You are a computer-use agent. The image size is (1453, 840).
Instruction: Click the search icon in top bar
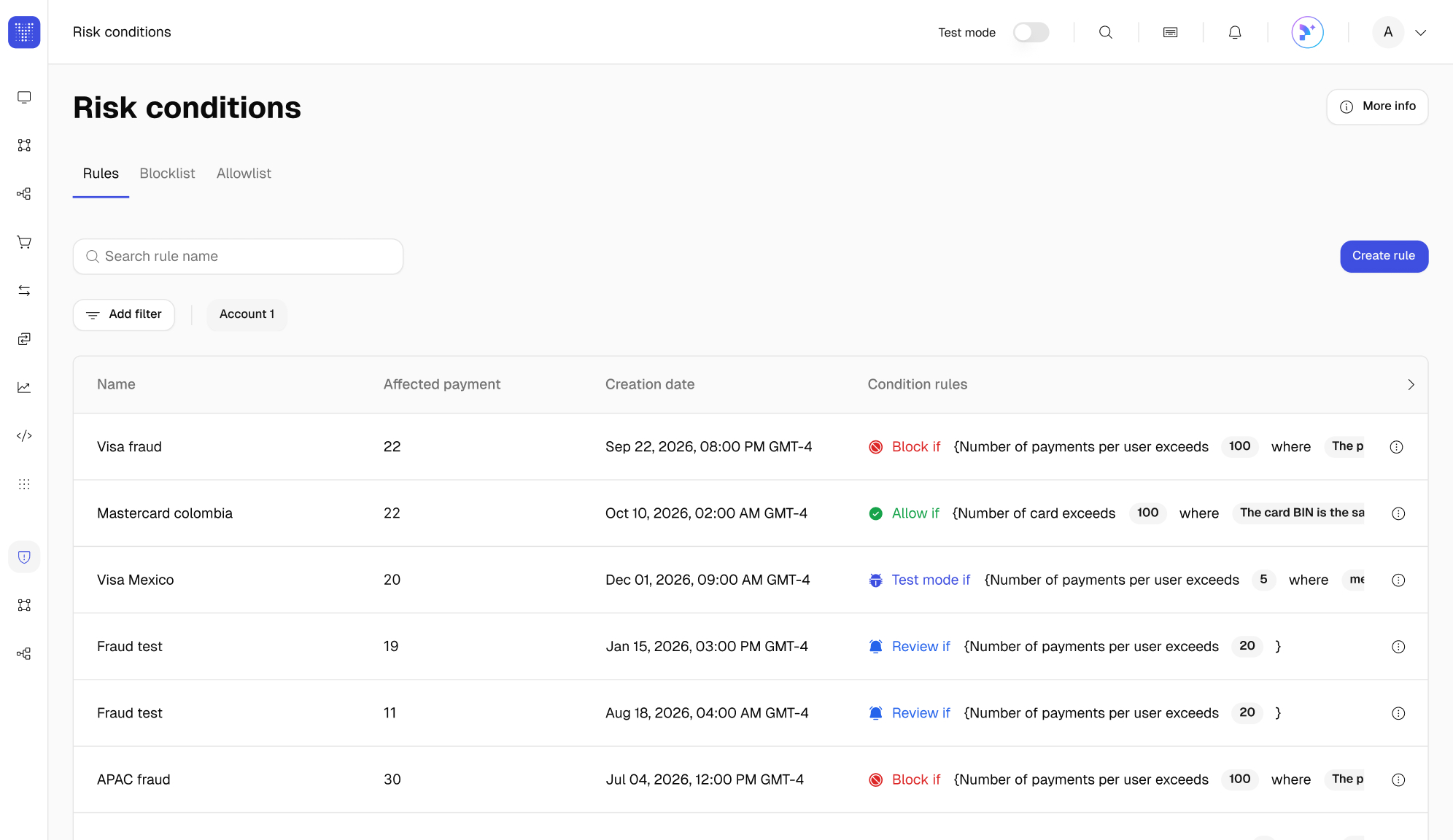[1106, 32]
